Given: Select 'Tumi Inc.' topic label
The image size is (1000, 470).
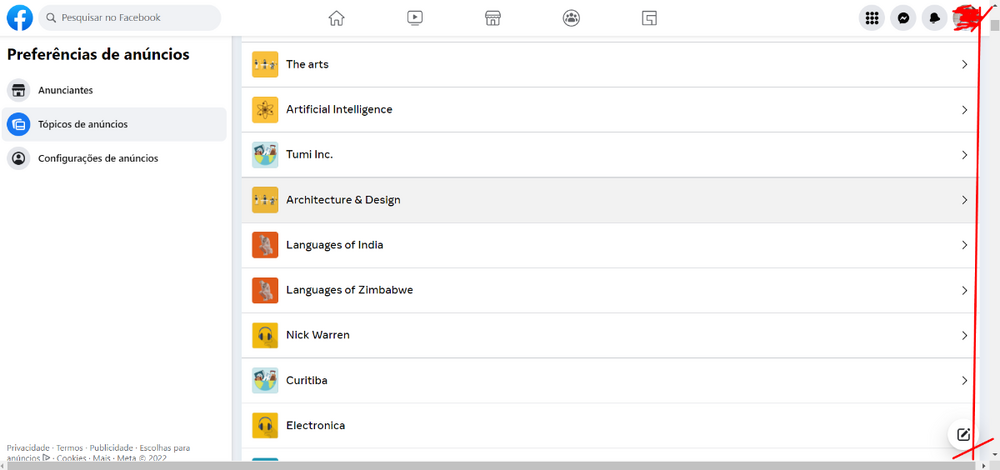Looking at the screenshot, I should 309,155.
